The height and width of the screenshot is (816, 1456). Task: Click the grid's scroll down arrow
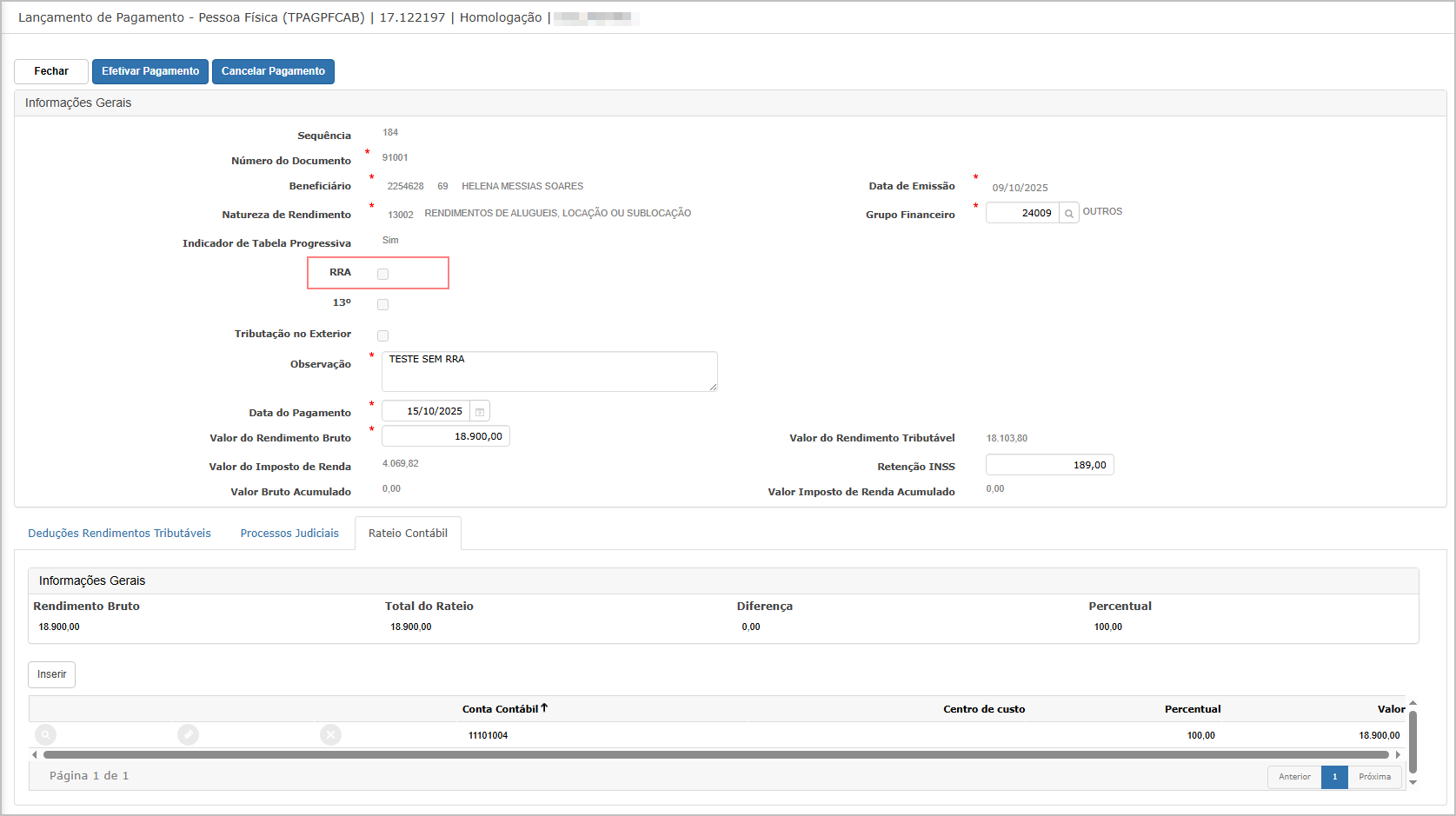pyautogui.click(x=1413, y=782)
